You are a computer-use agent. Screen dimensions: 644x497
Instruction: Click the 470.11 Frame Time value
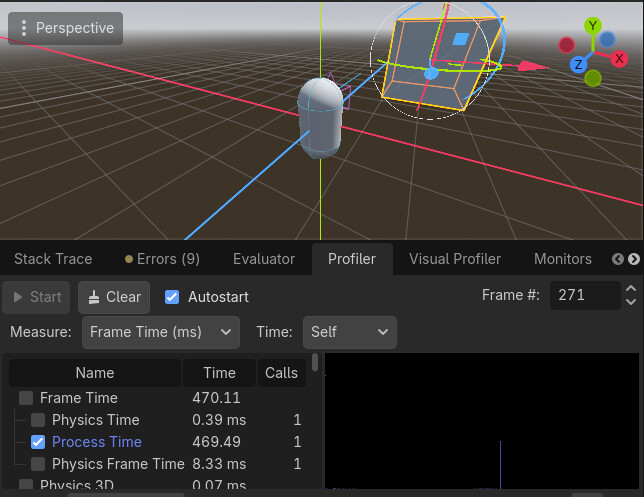(x=216, y=398)
